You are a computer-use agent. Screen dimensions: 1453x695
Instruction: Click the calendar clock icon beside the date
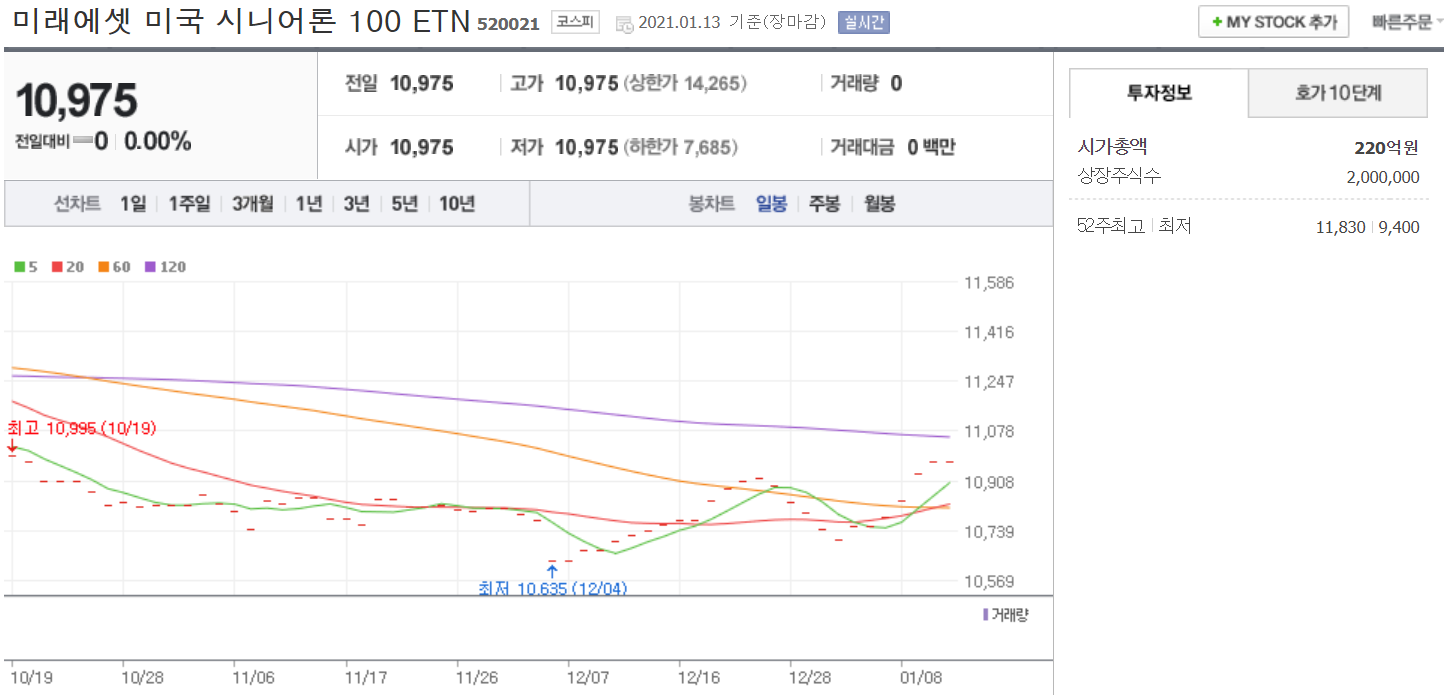(624, 23)
